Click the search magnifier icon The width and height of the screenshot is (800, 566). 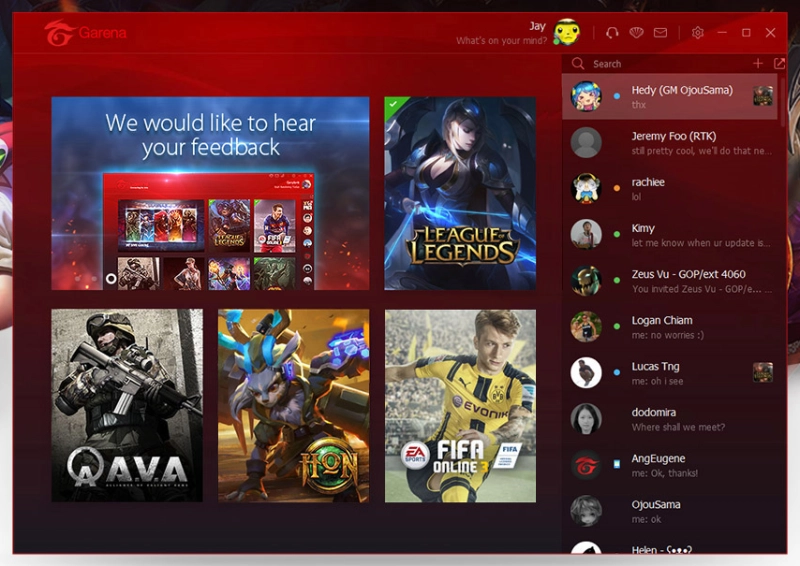coord(578,63)
